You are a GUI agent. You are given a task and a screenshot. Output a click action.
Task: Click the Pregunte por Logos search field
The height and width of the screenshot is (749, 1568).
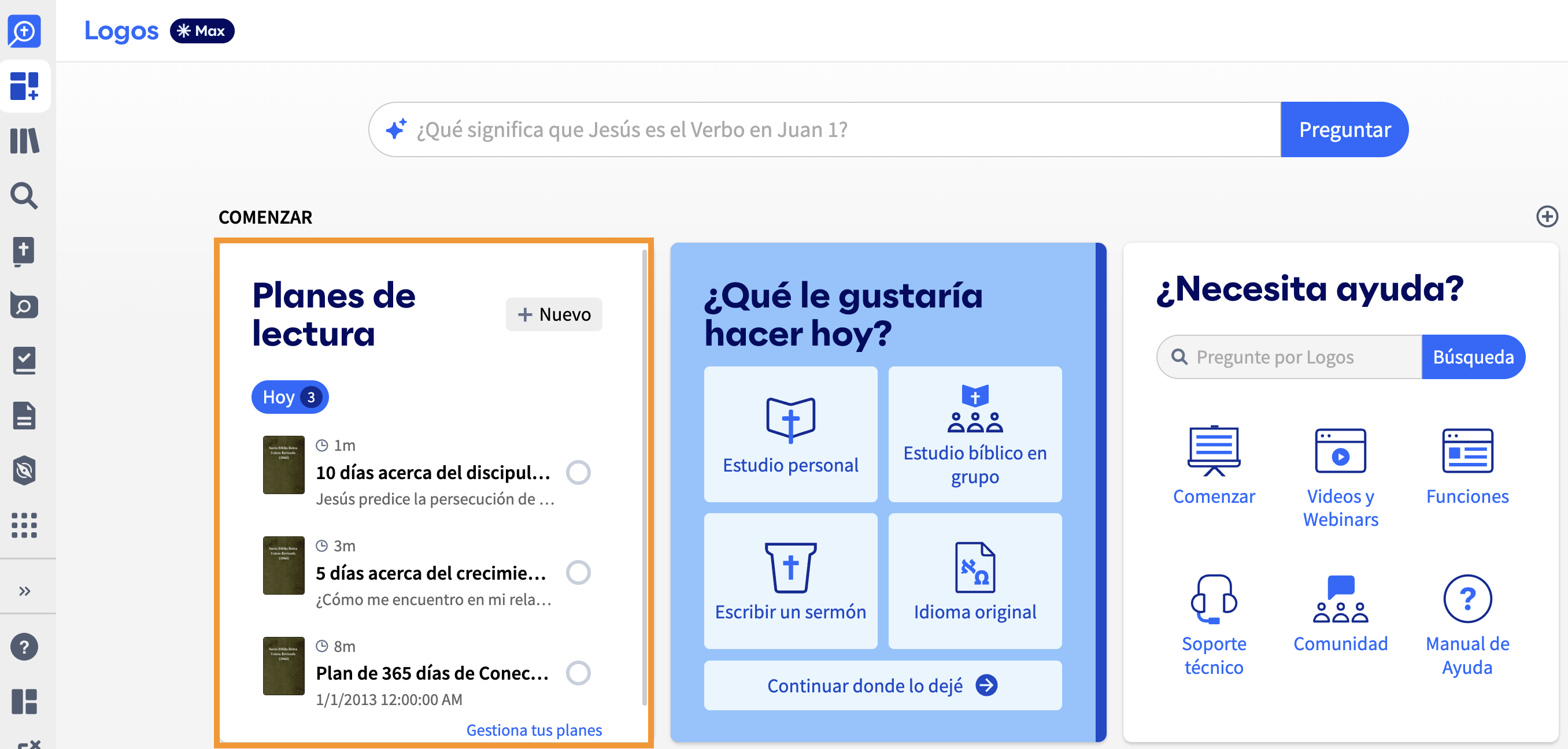[x=1289, y=357]
